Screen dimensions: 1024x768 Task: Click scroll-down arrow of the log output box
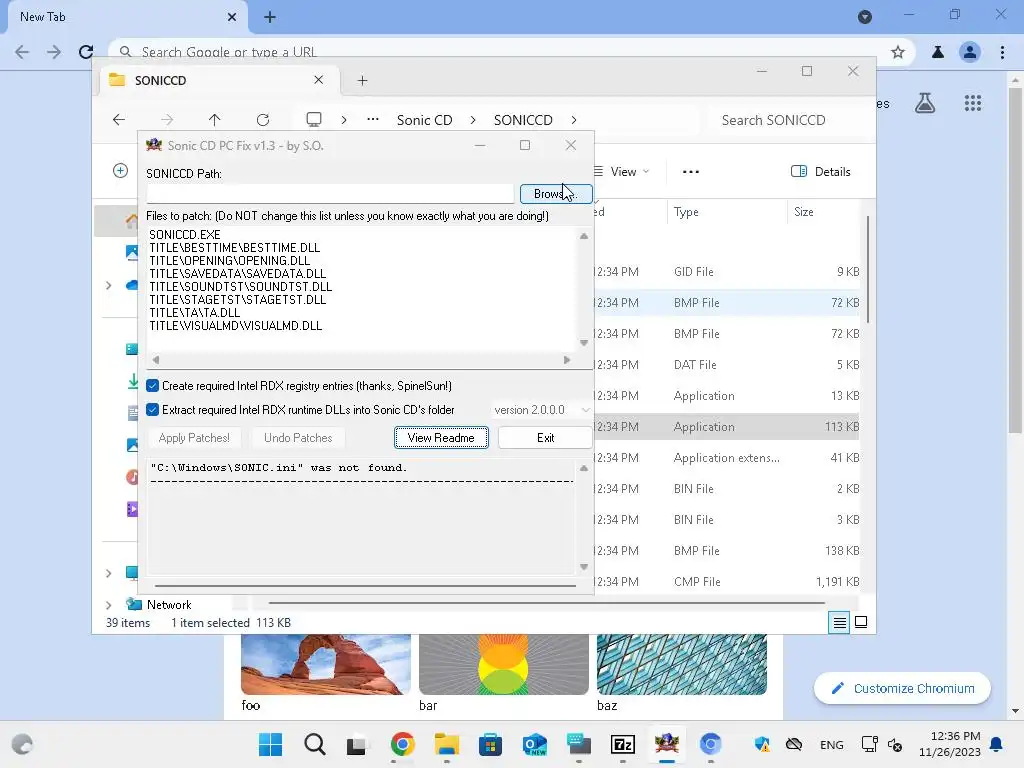point(584,567)
